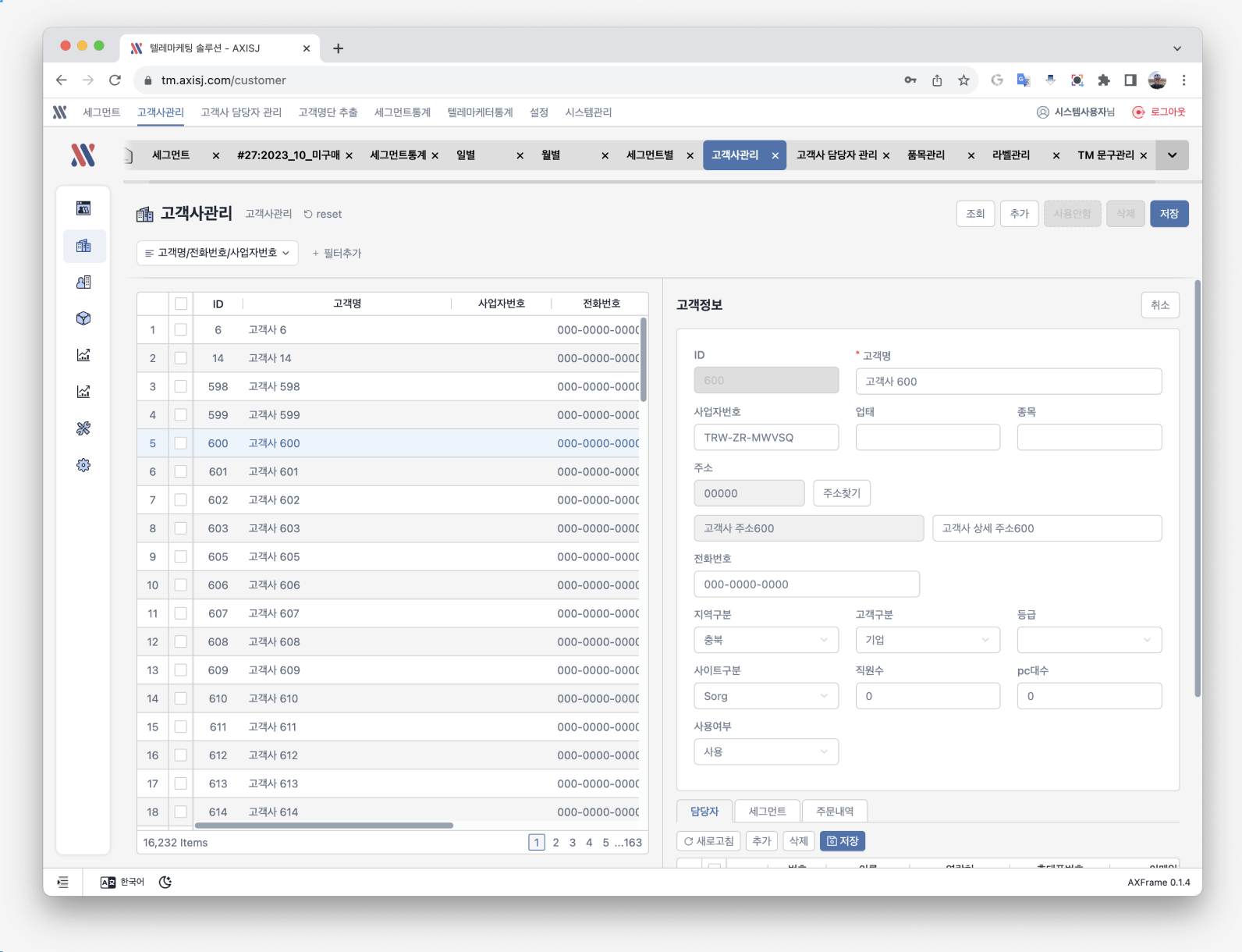Open the 사이트구분 dropdown showing Sorg
1242x952 pixels.
(x=766, y=696)
